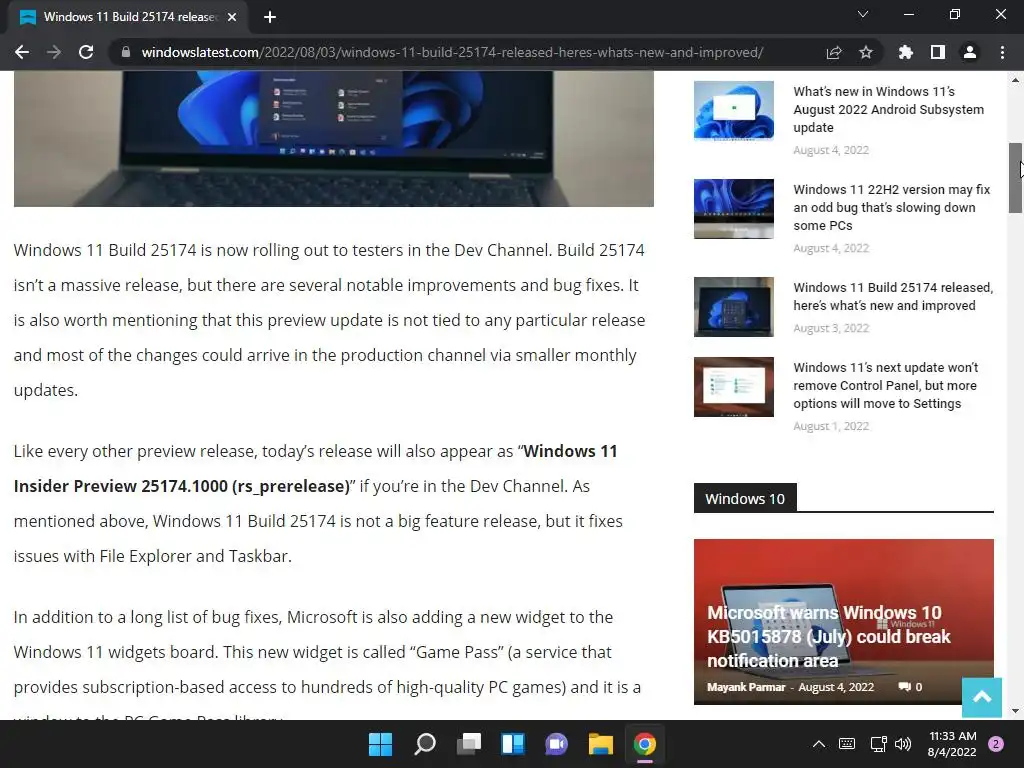Open the Teams Chat taskbar icon

[556, 744]
